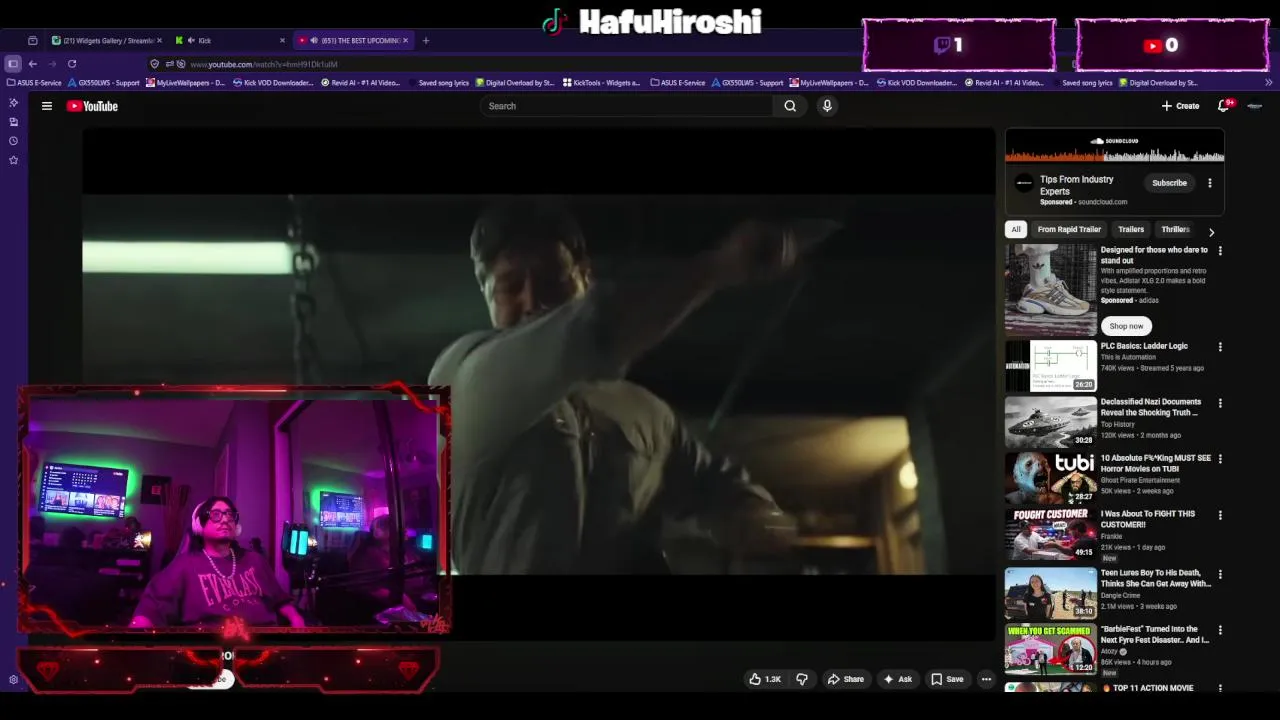The width and height of the screenshot is (1280, 720).
Task: Open the site shield security icon
Action: coord(154,64)
